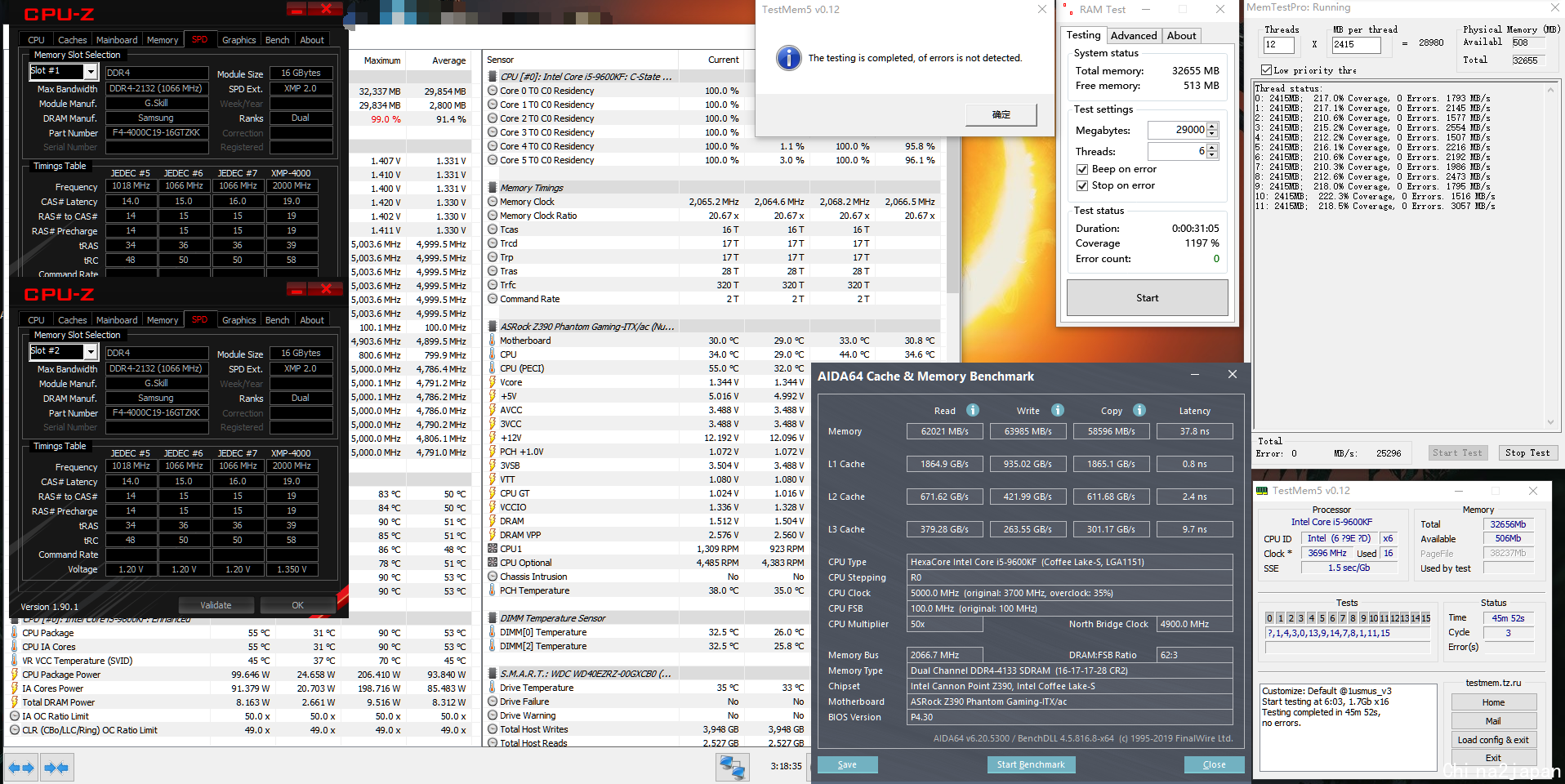Open About tab in RAM Test
1565x784 pixels.
coord(1181,35)
